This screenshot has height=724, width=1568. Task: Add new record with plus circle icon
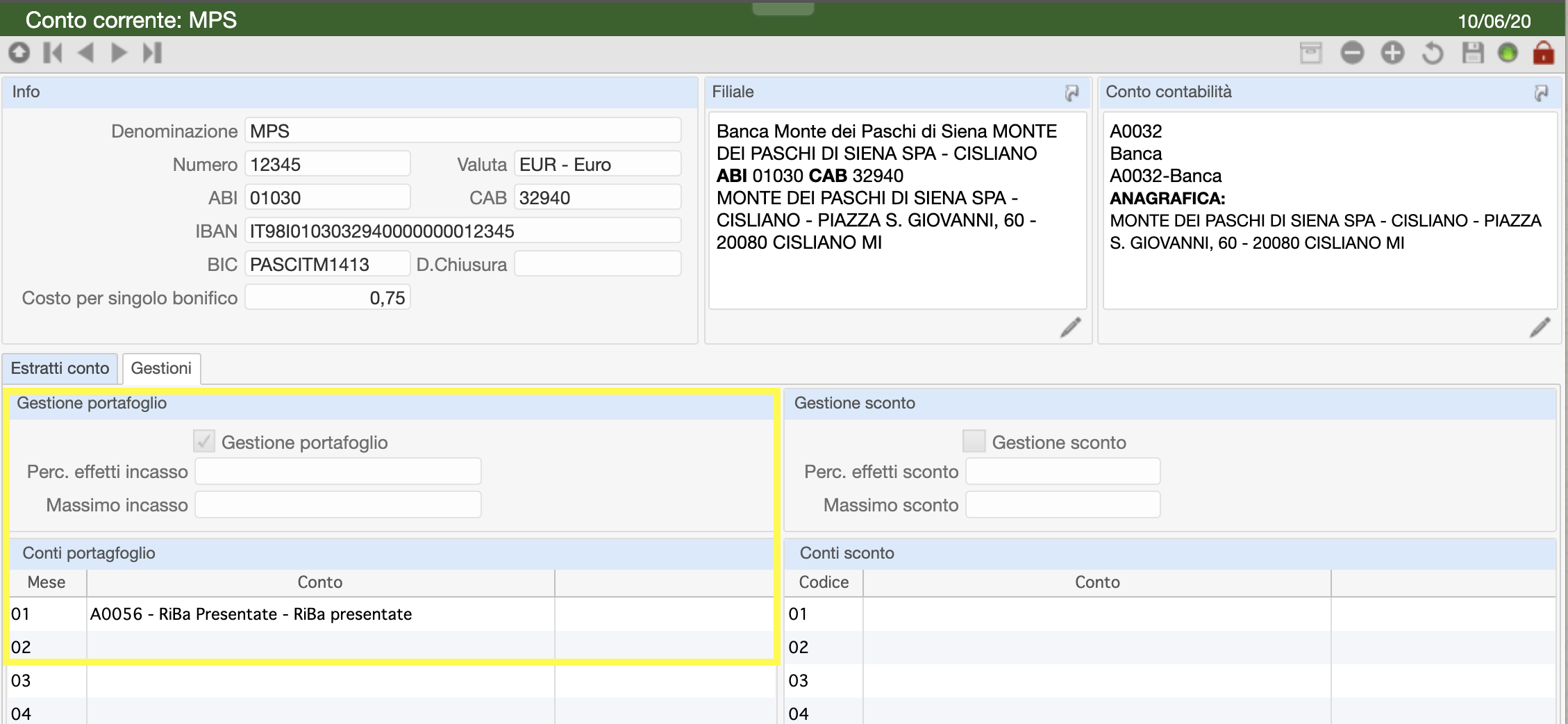coord(1392,53)
